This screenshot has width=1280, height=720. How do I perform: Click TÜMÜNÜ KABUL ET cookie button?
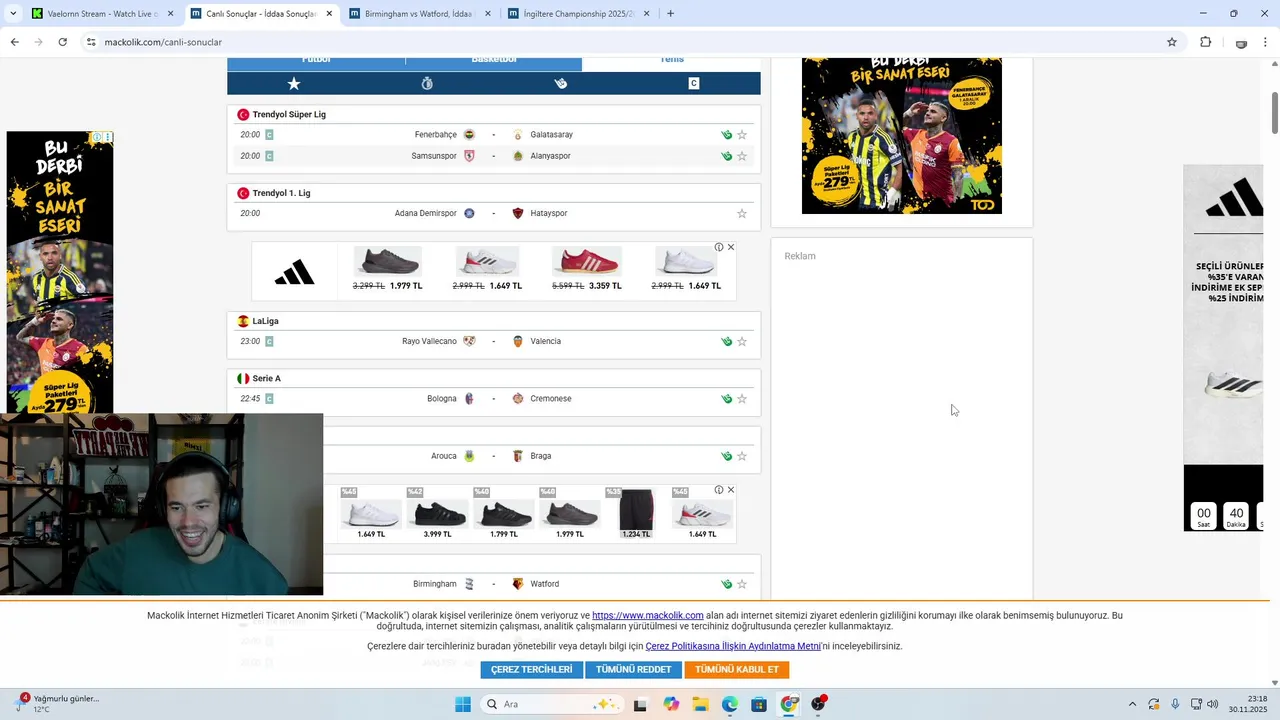(x=737, y=670)
